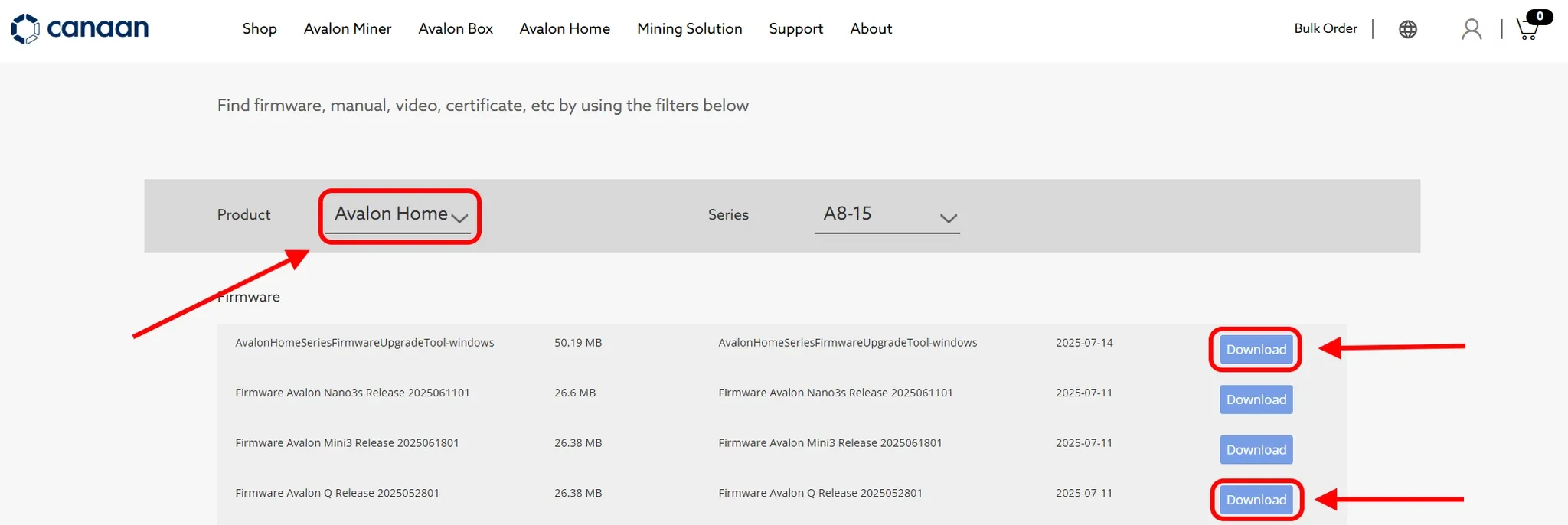Open the user account icon
Viewport: 1568px width, 525px height.
1471,29
